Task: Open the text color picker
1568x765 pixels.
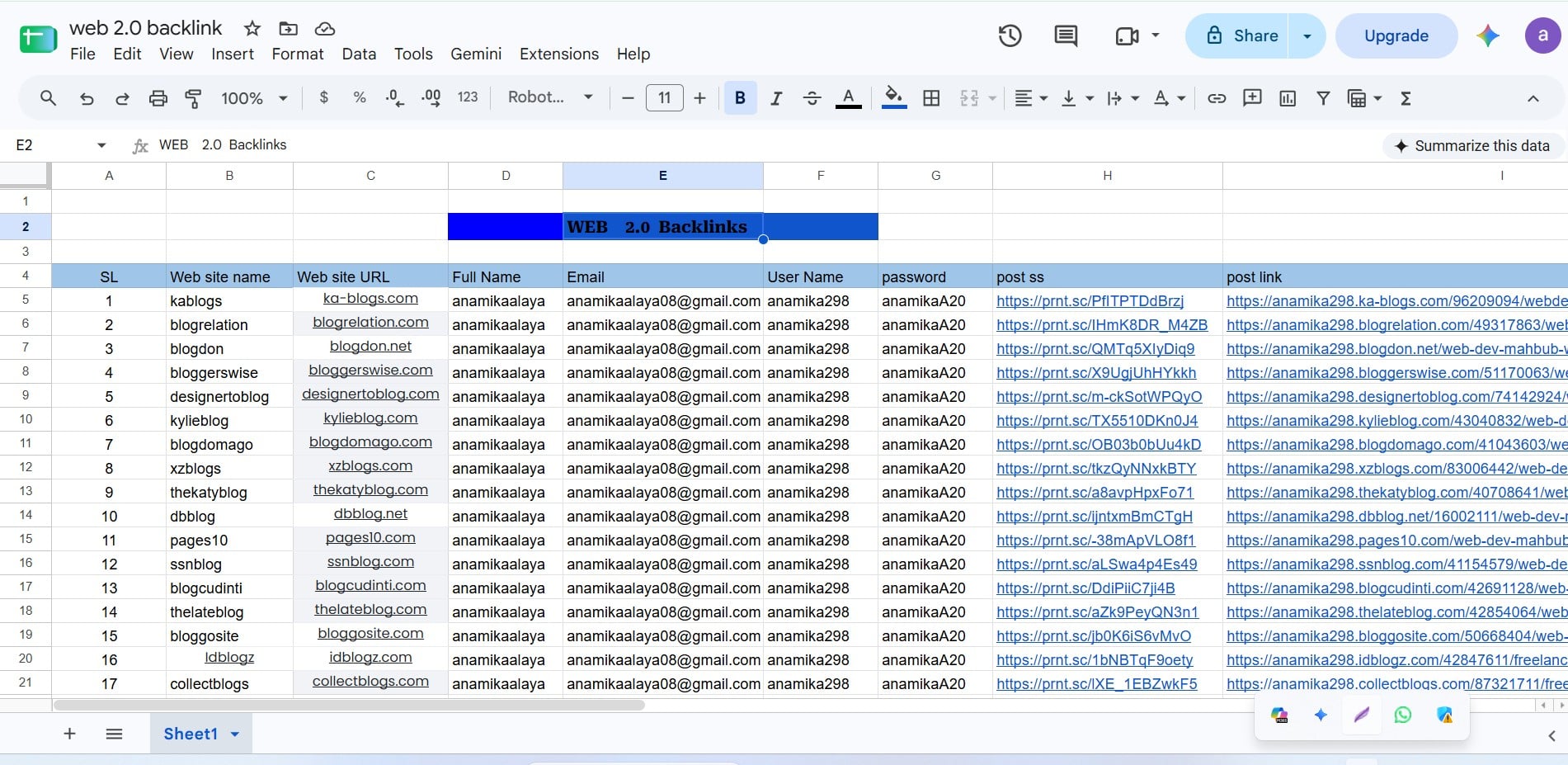Action: [x=848, y=98]
